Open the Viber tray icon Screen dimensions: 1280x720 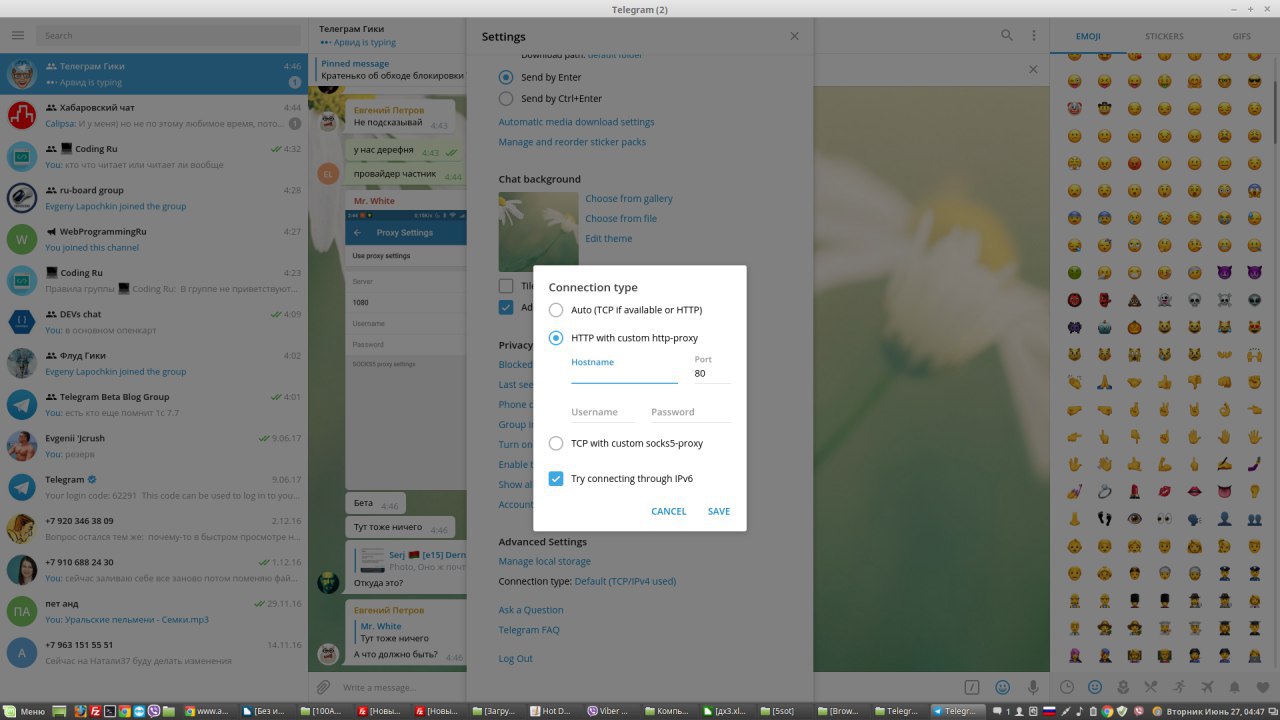(x=1139, y=712)
